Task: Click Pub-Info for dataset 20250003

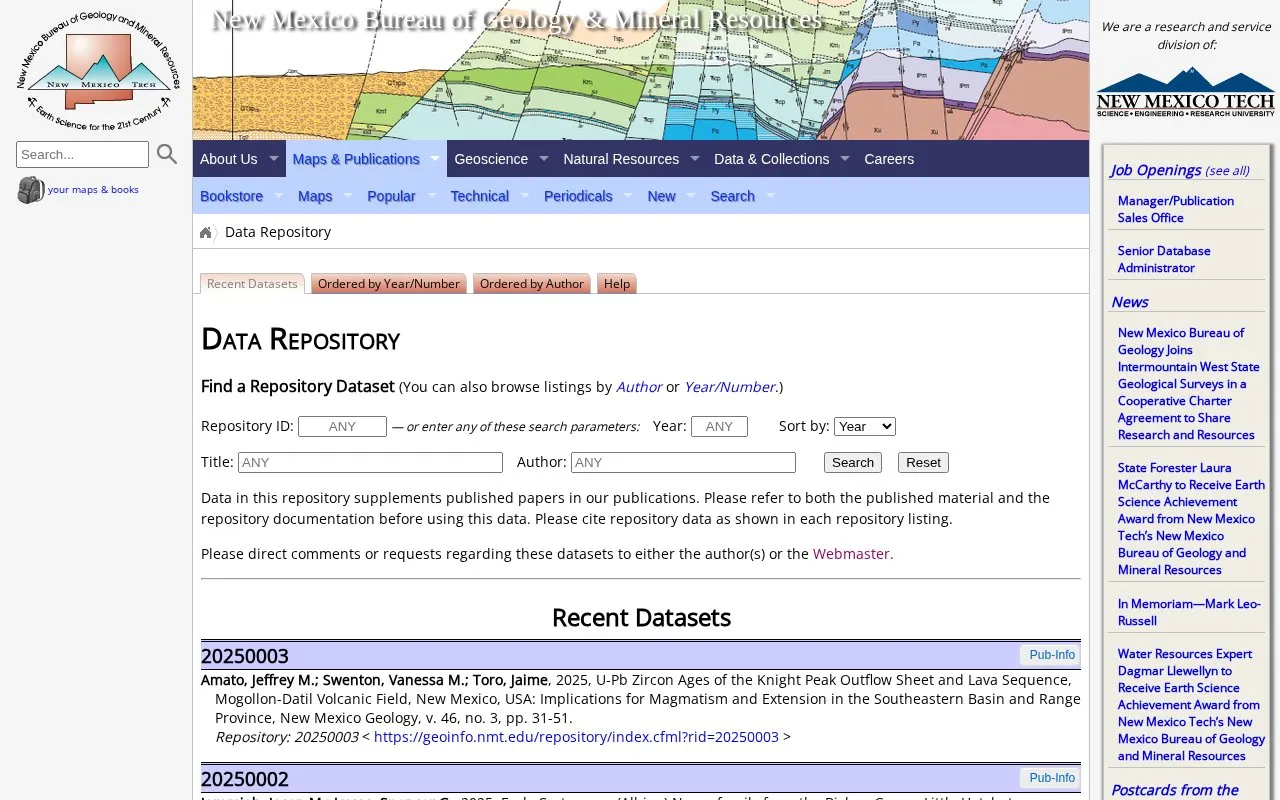Action: click(x=1052, y=655)
